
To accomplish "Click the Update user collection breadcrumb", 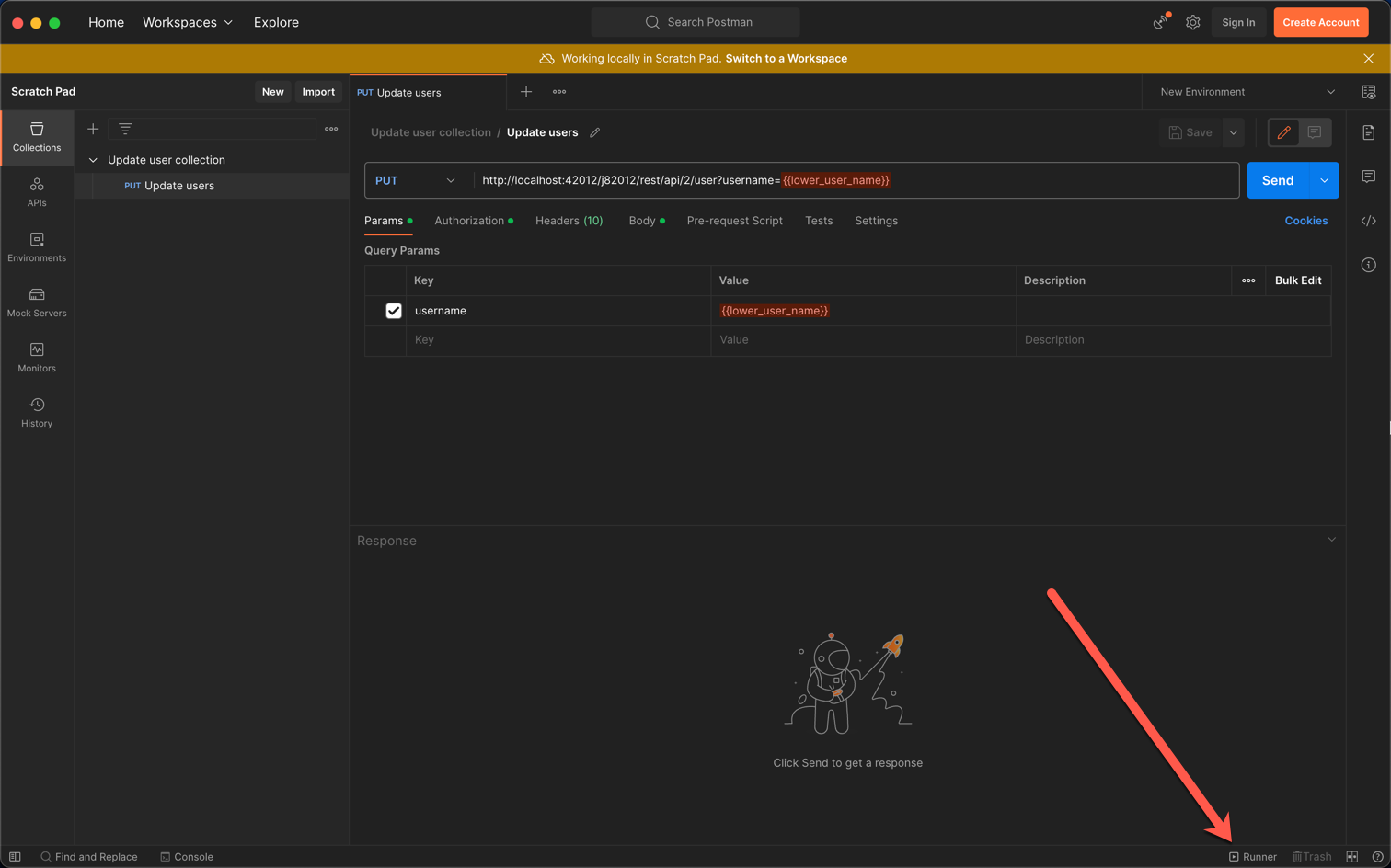I will (x=431, y=132).
